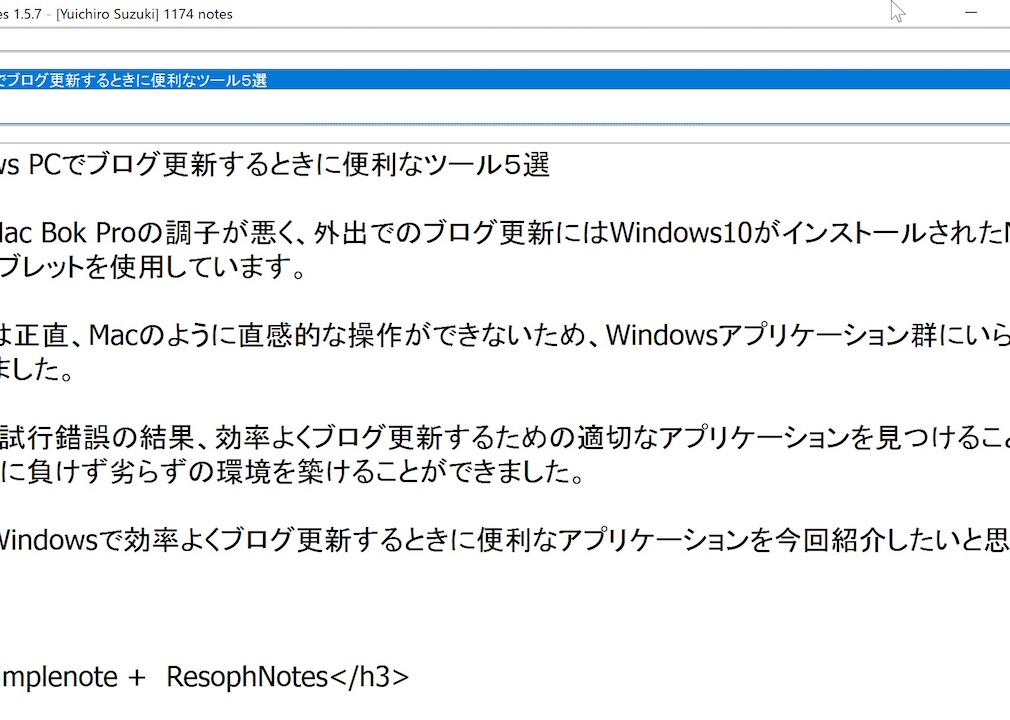Image resolution: width=1010 pixels, height=720 pixels.
Task: Select the highlighted note in the list
Action: coord(505,80)
